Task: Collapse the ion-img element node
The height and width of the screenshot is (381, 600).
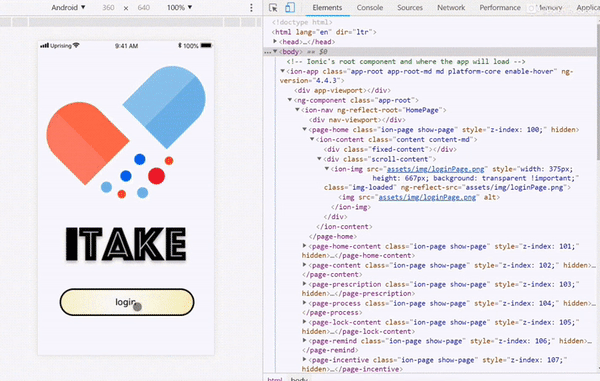Action: (x=327, y=169)
